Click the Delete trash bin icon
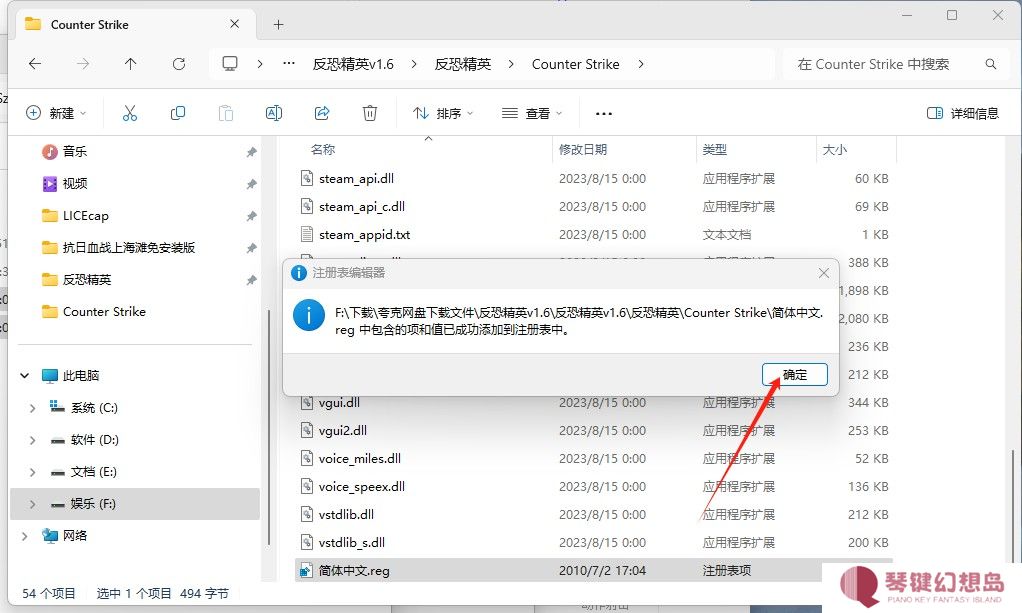The image size is (1022, 613). [370, 113]
